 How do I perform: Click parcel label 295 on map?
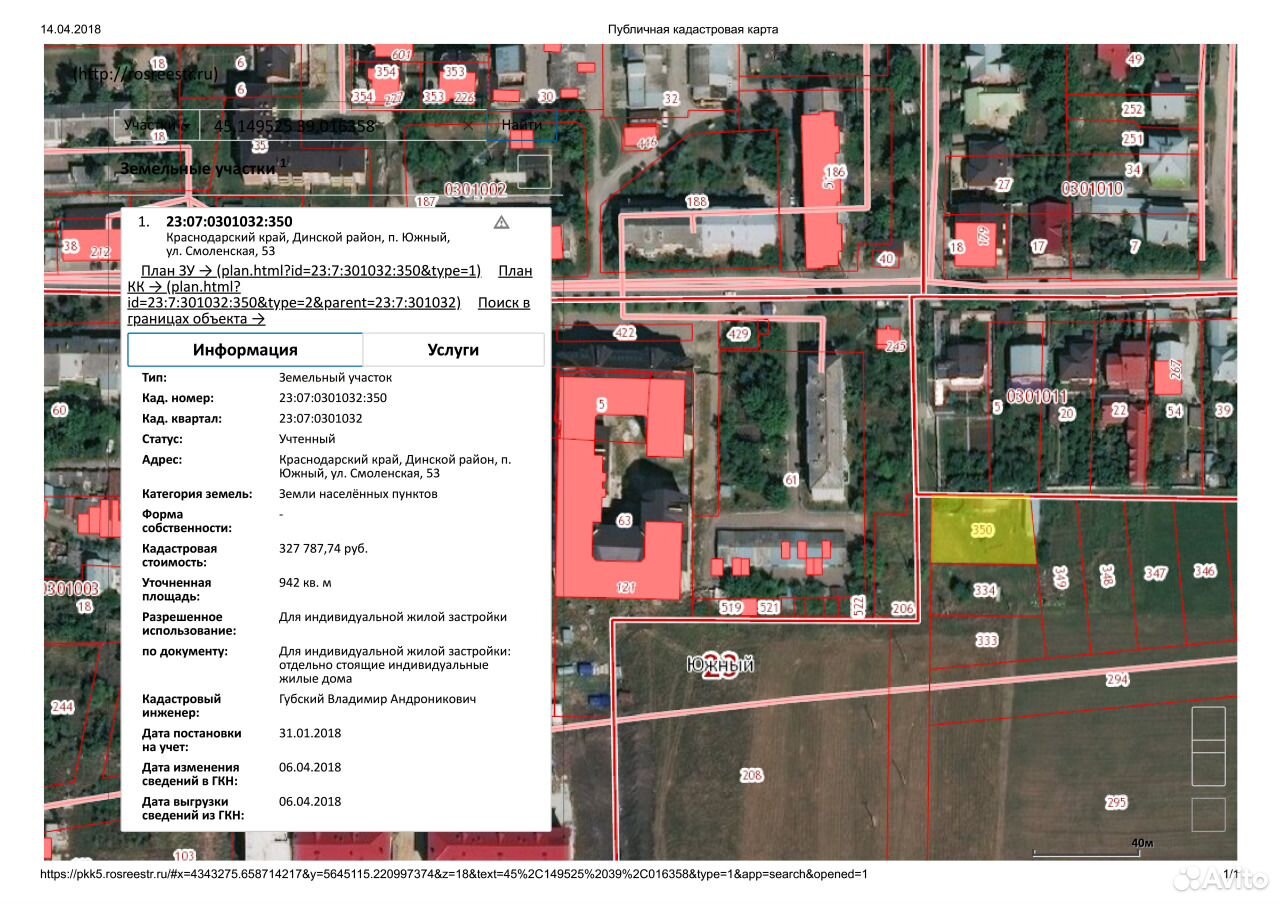tap(1116, 803)
